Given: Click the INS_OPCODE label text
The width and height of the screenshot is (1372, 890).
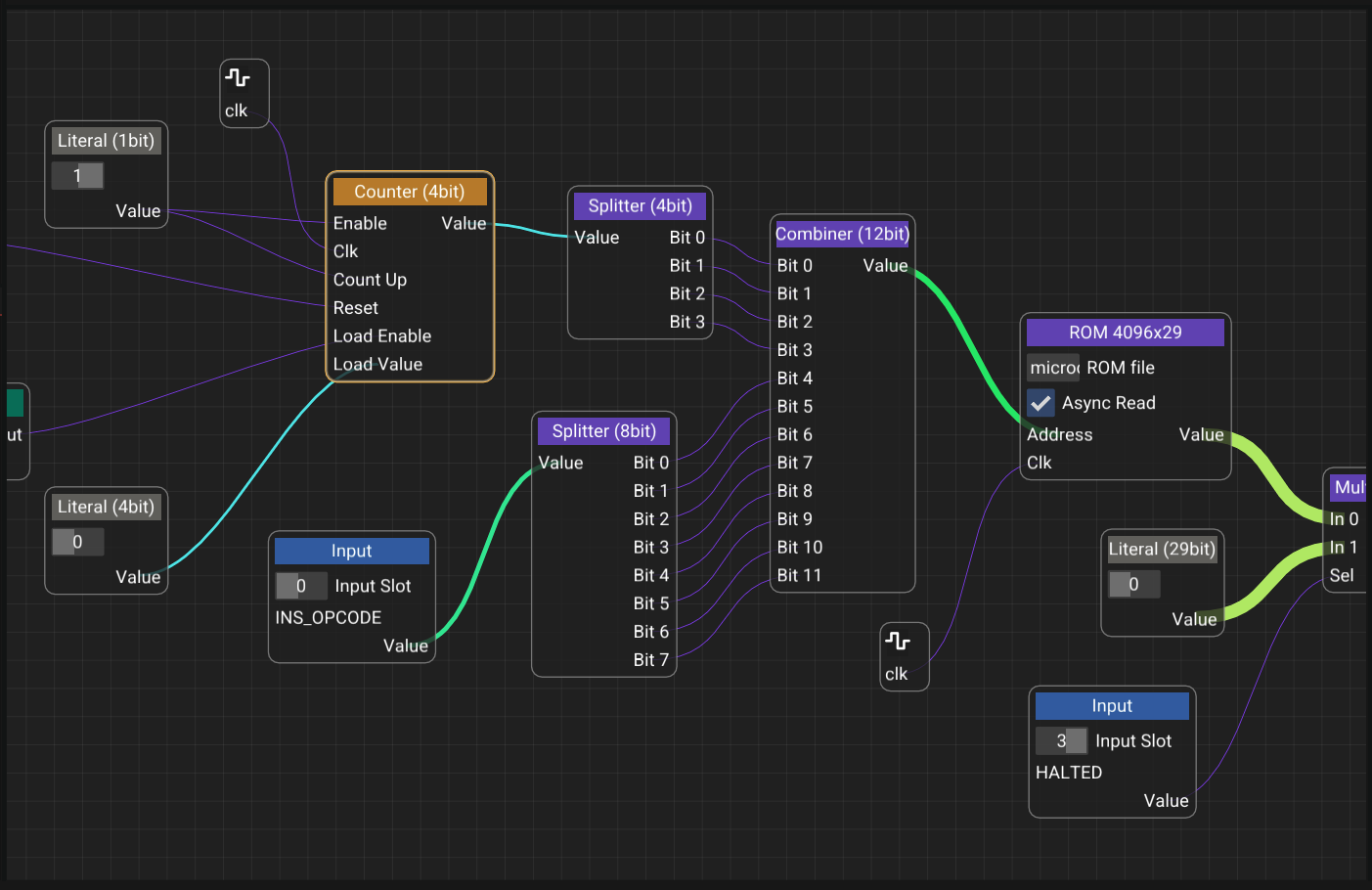Looking at the screenshot, I should coord(329,618).
